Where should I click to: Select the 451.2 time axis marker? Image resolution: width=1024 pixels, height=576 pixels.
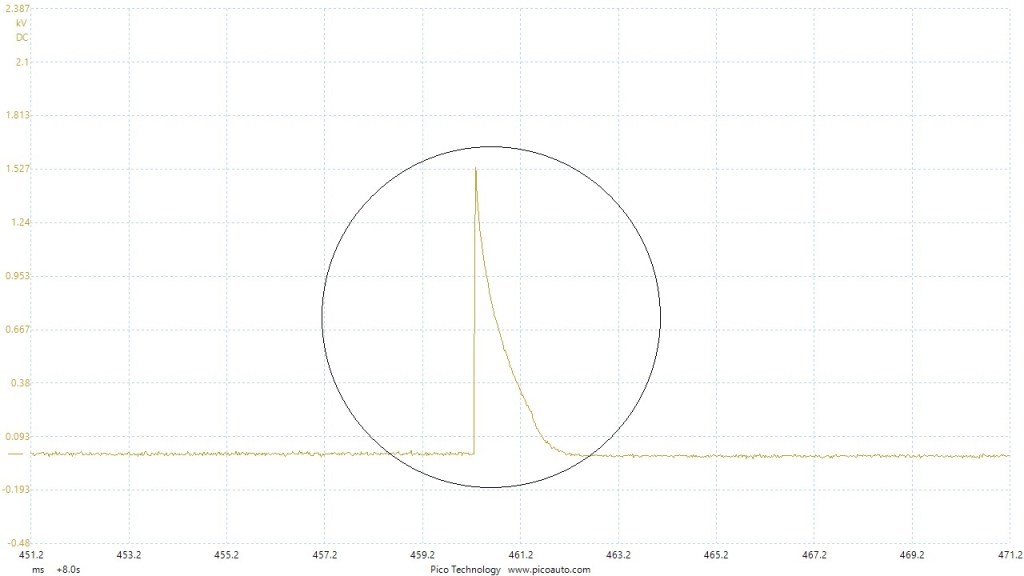31,554
